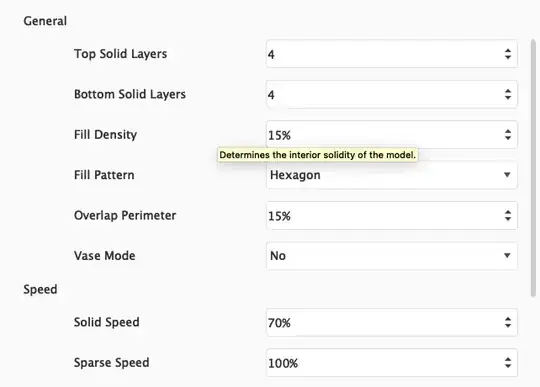Viewport: 540px width, 387px height.
Task: Click the Sparse Speed stepper arrows
Action: [x=508, y=363]
